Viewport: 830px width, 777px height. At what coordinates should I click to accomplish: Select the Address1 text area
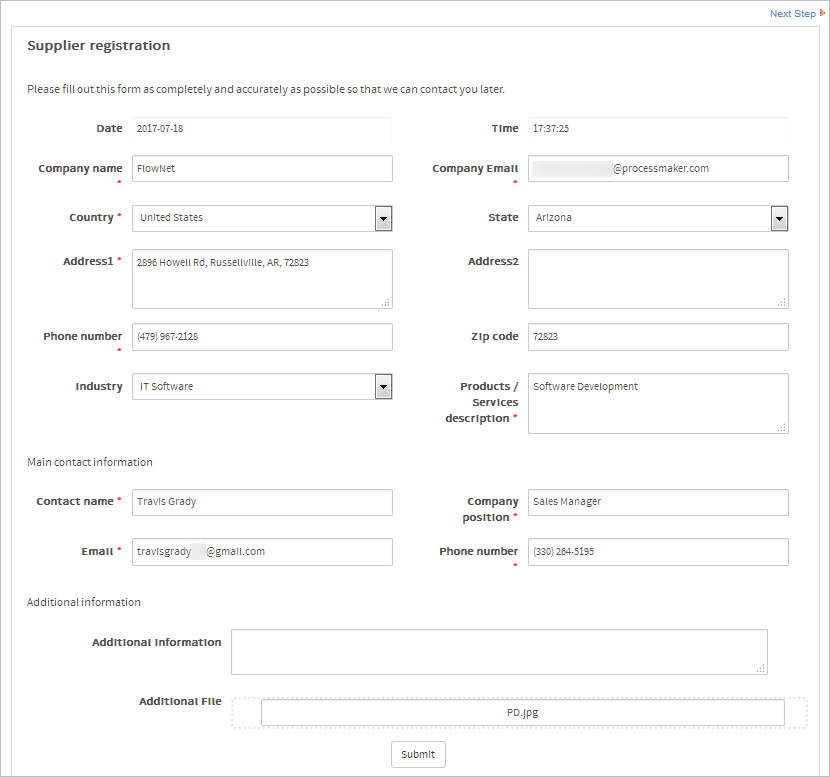click(262, 278)
